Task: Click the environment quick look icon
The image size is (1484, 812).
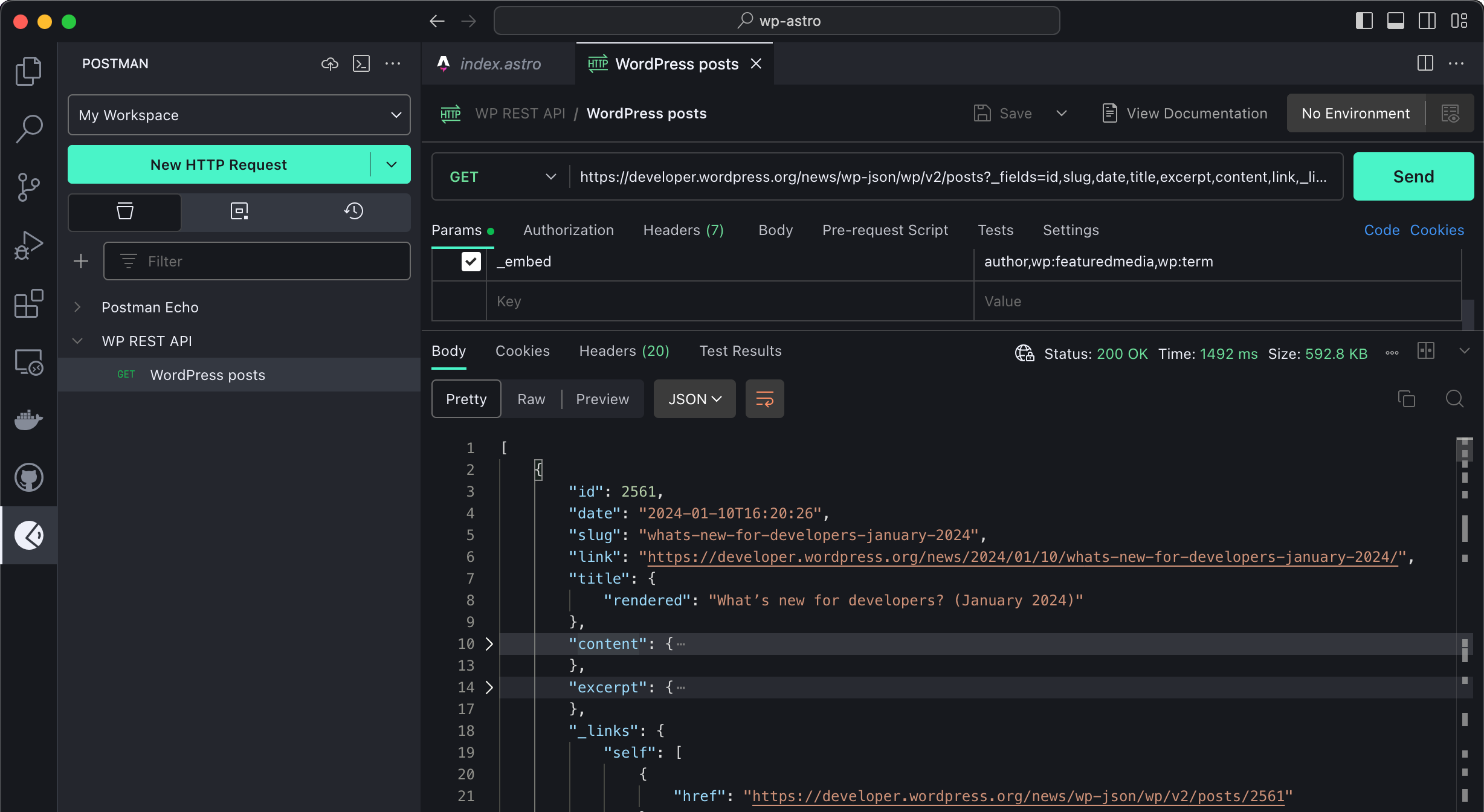Action: pyautogui.click(x=1450, y=114)
